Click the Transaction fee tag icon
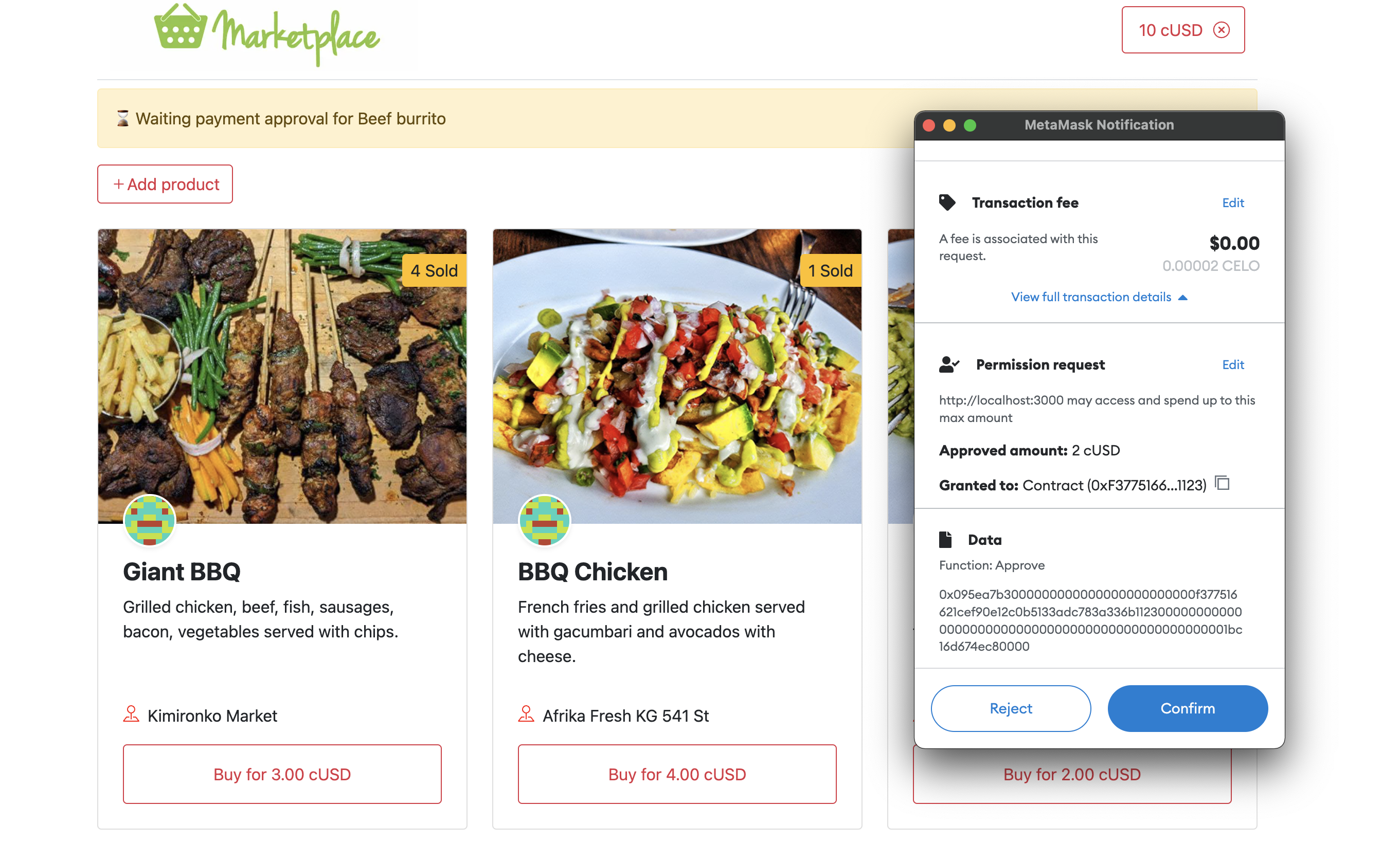 (946, 202)
